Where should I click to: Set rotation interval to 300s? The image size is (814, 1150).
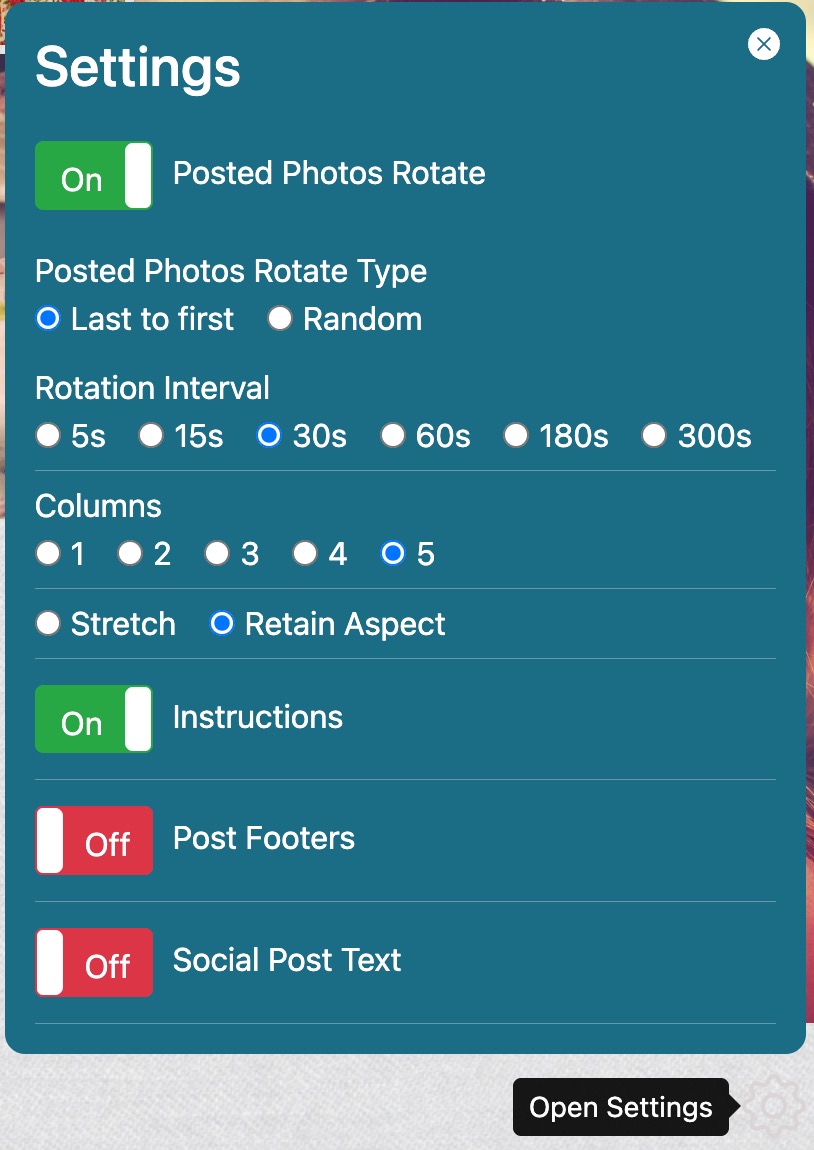(x=654, y=435)
